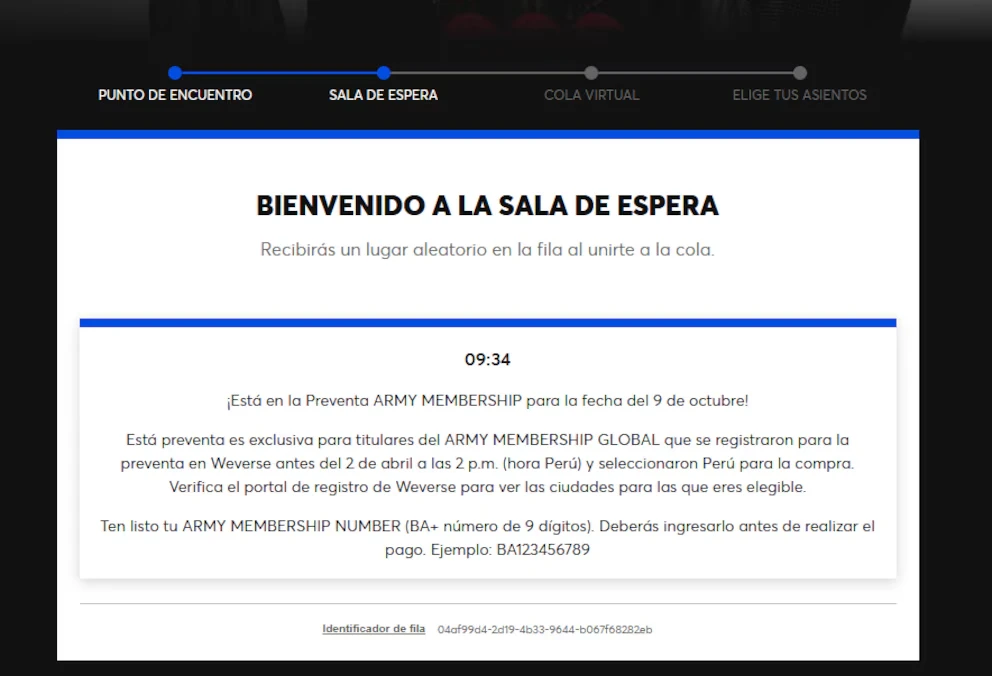Screen dimensions: 992x676
Task: Click the gray progress segment before Cola Virtual
Action: point(487,73)
